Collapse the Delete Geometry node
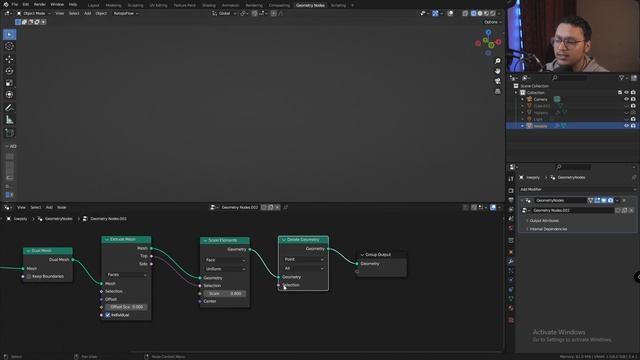 pyautogui.click(x=284, y=240)
